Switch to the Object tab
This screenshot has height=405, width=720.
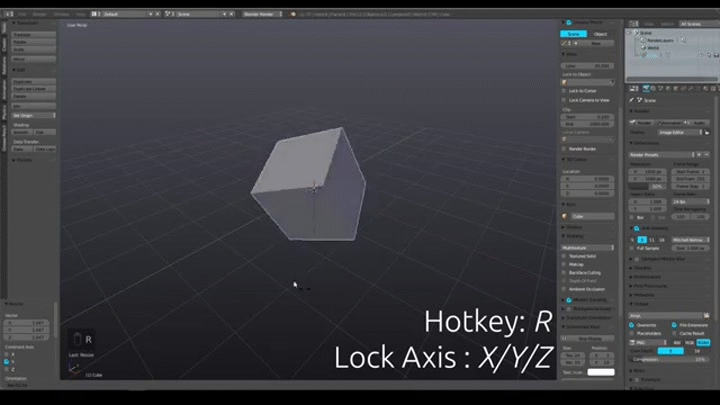click(x=600, y=34)
